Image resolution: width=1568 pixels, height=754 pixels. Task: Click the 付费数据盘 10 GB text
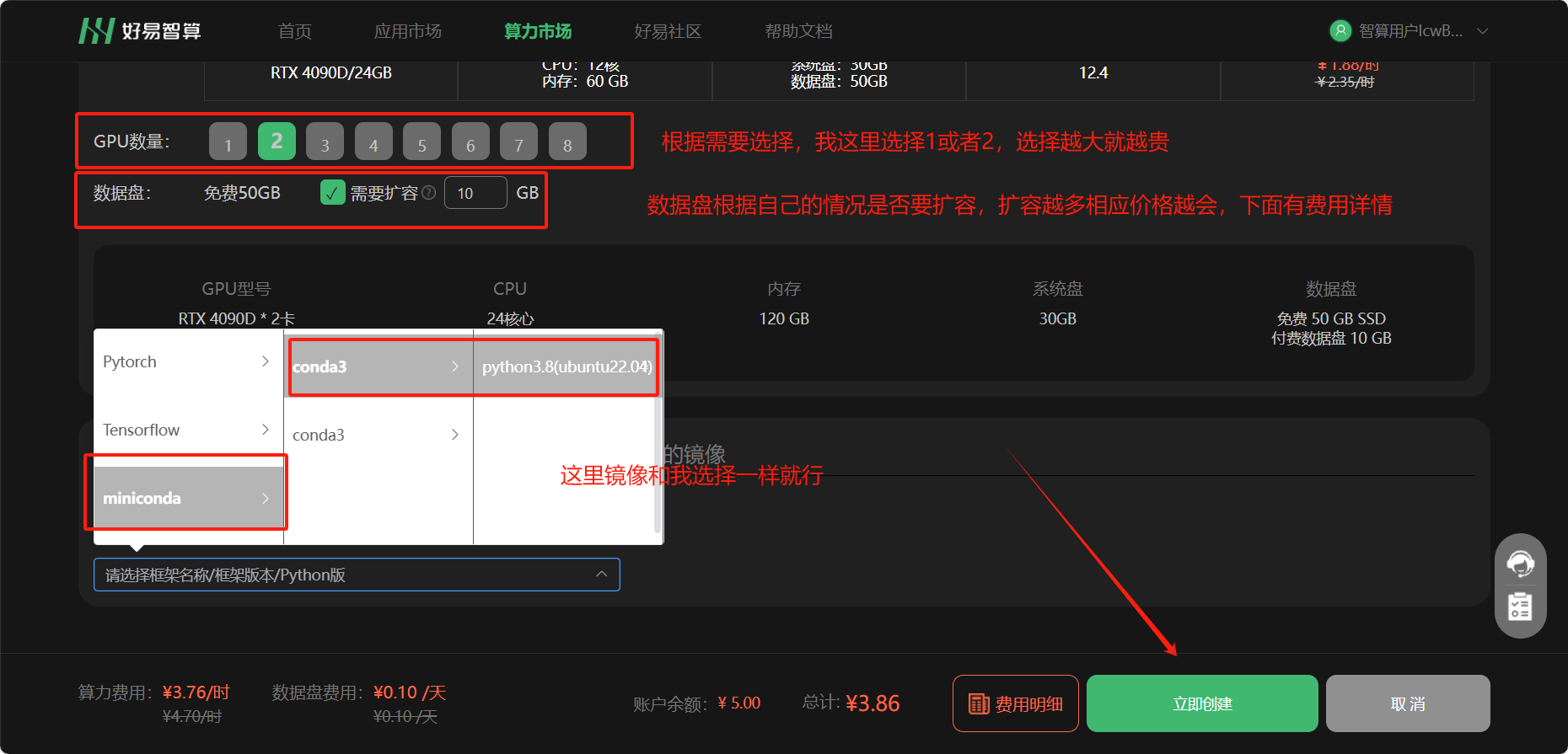[x=1332, y=339]
